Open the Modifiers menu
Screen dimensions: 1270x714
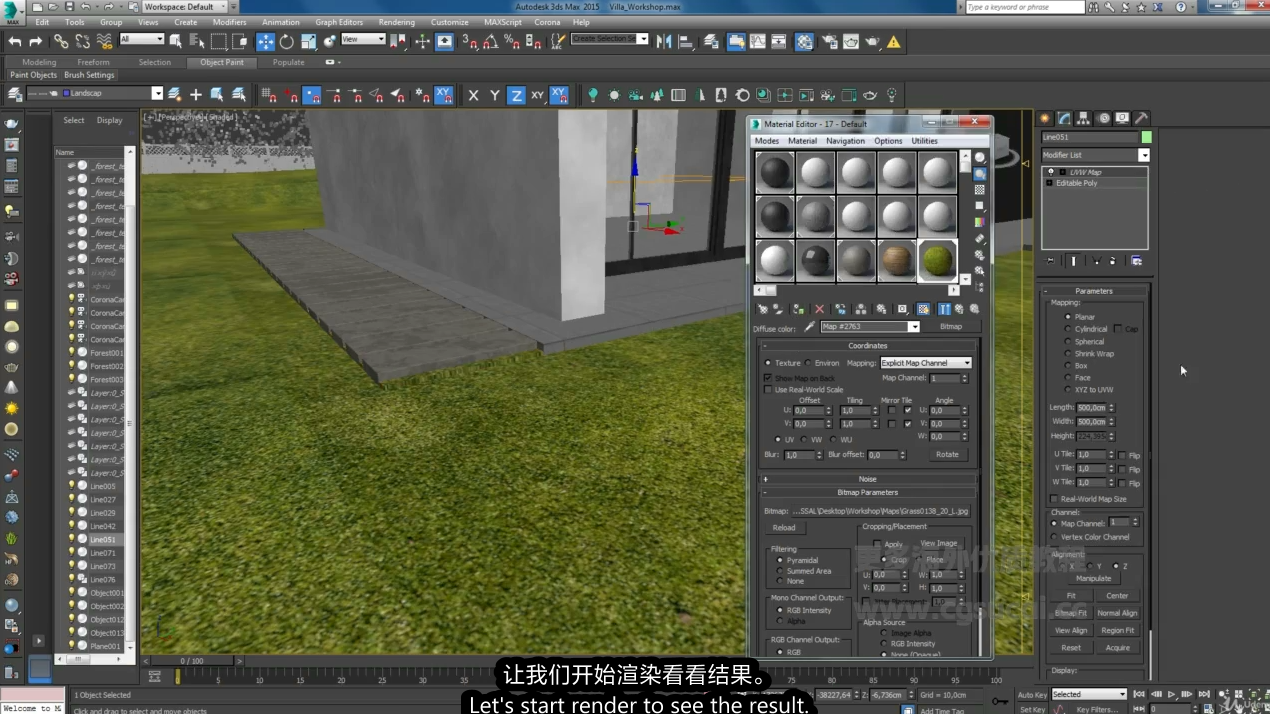coord(229,22)
